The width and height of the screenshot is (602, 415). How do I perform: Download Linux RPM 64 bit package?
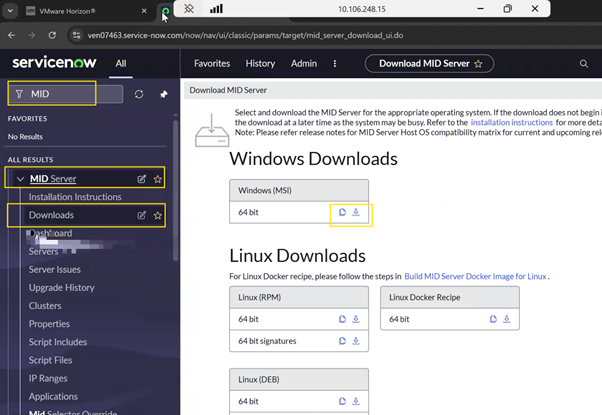point(356,319)
